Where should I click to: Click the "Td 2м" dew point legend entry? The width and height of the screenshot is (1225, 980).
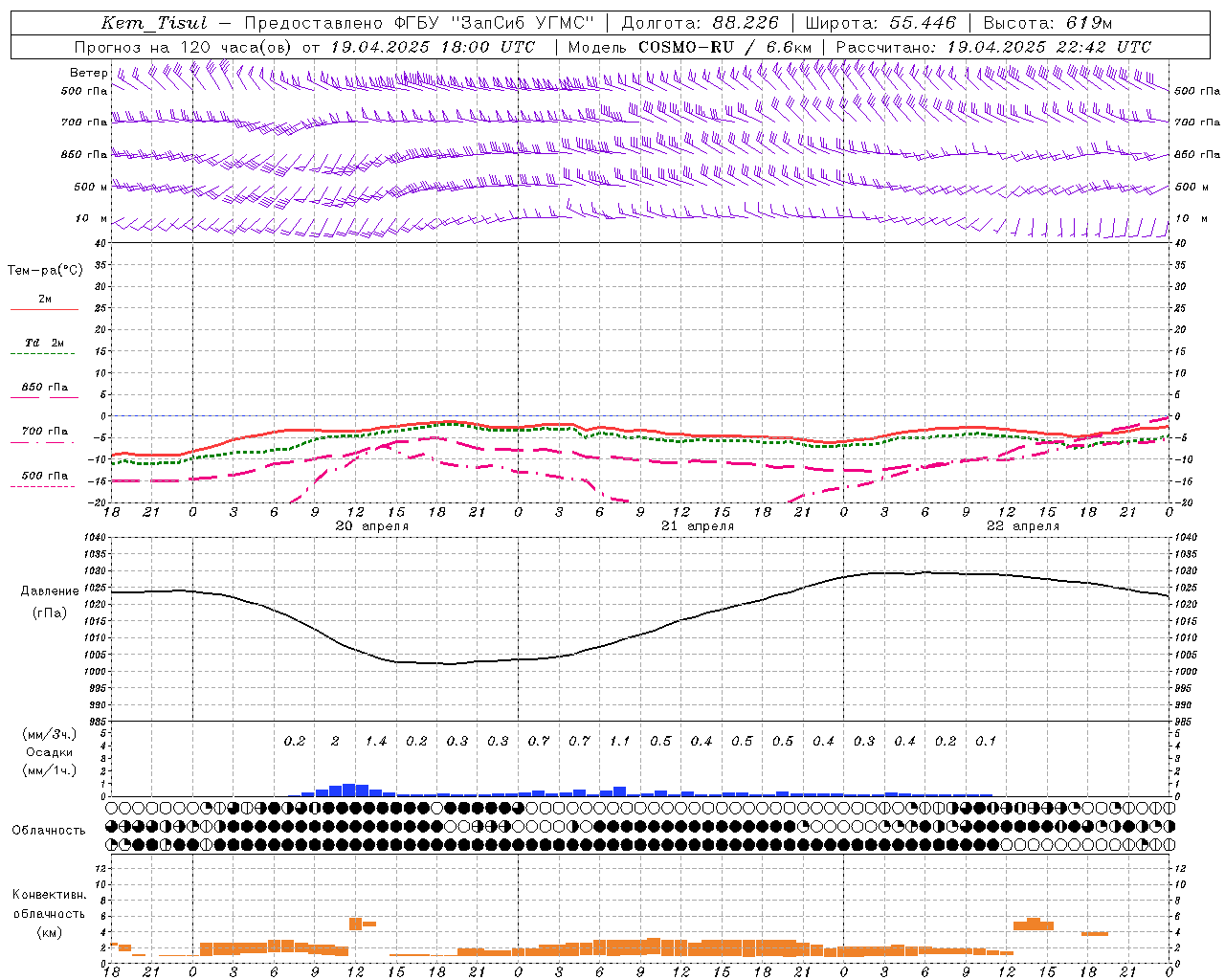point(45,343)
